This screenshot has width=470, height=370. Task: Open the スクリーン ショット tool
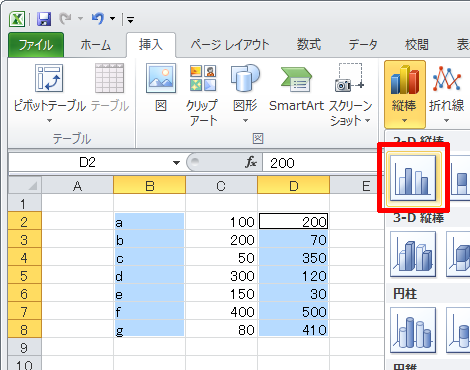[350, 95]
